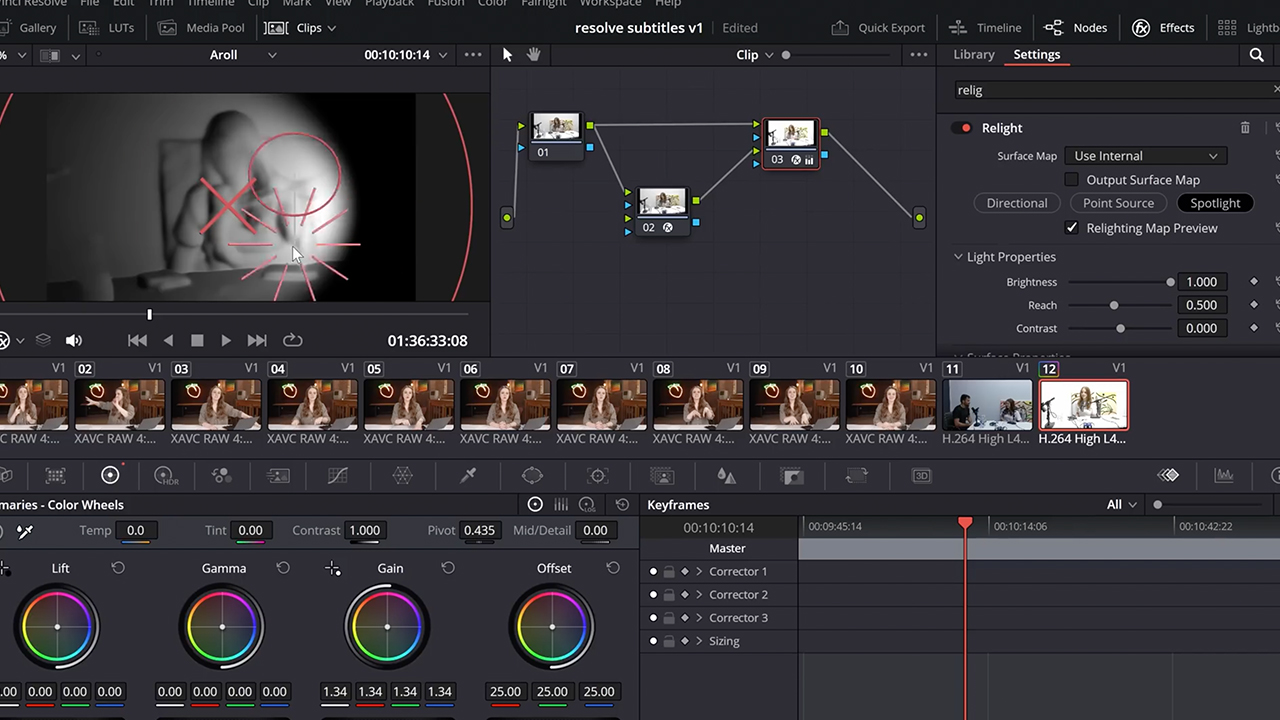
Task: Select the Directional light type
Action: tap(1017, 203)
